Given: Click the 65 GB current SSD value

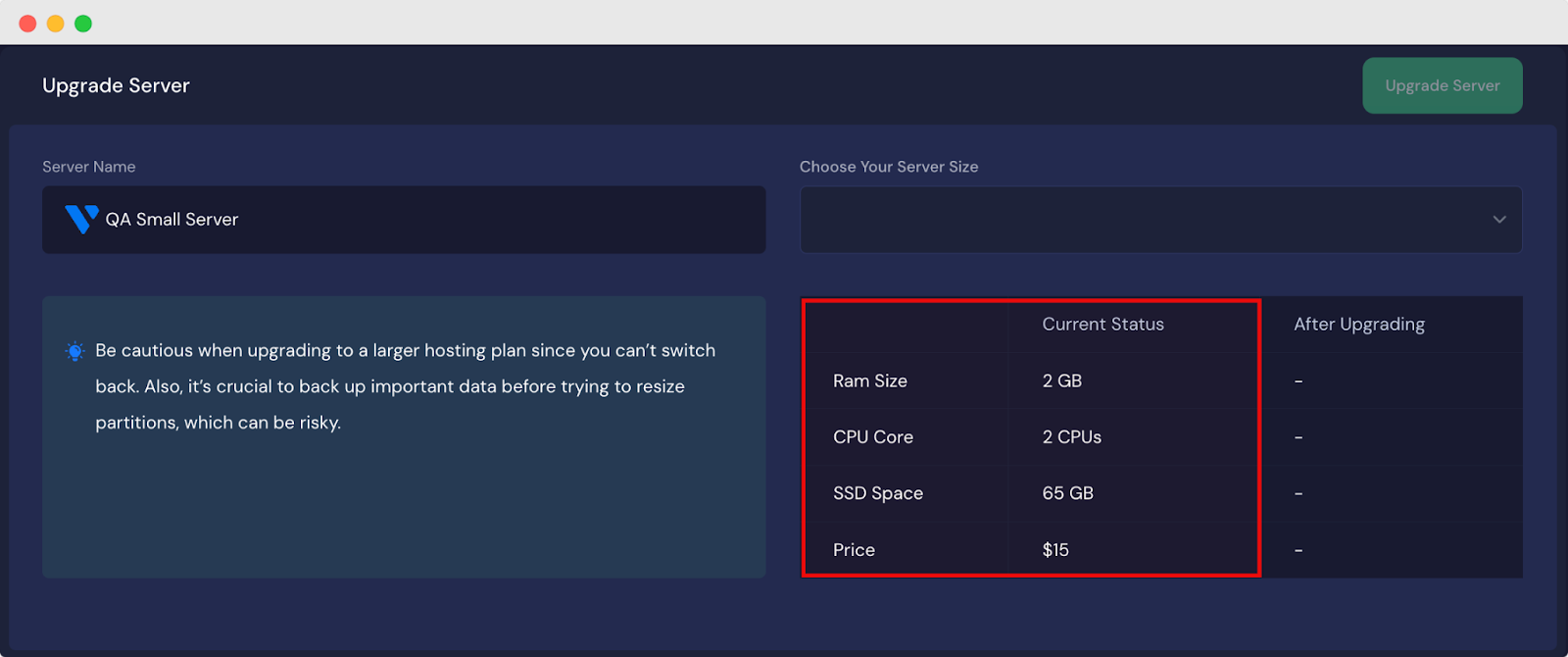Looking at the screenshot, I should pyautogui.click(x=1067, y=493).
